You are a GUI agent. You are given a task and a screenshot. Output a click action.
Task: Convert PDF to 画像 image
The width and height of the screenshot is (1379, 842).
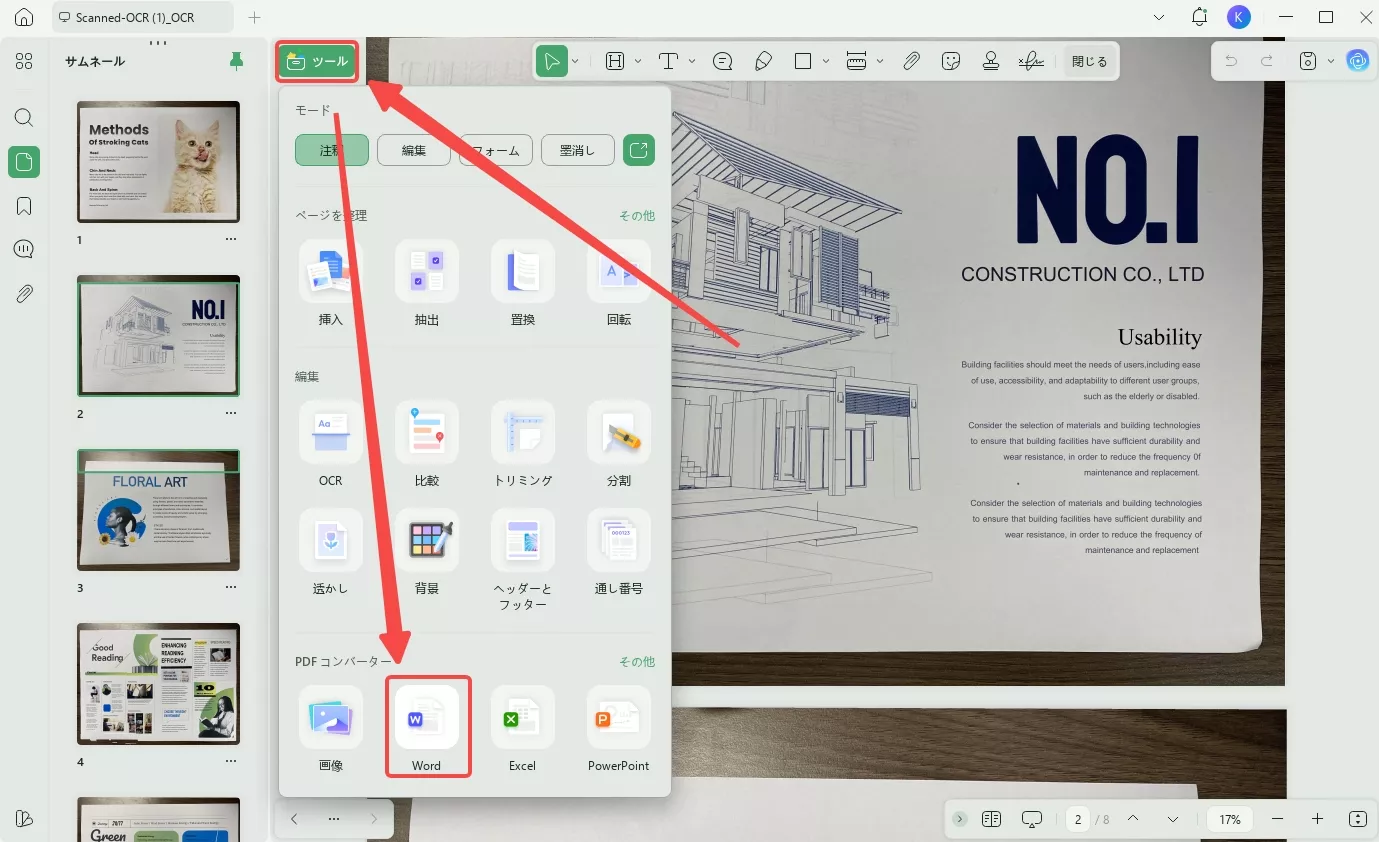[x=331, y=729]
